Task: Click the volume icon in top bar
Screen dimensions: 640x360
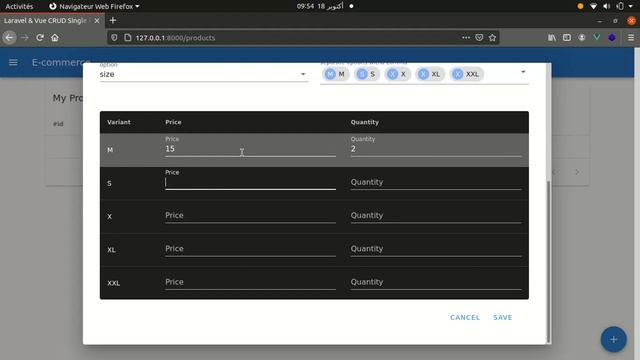Action: pos(607,6)
